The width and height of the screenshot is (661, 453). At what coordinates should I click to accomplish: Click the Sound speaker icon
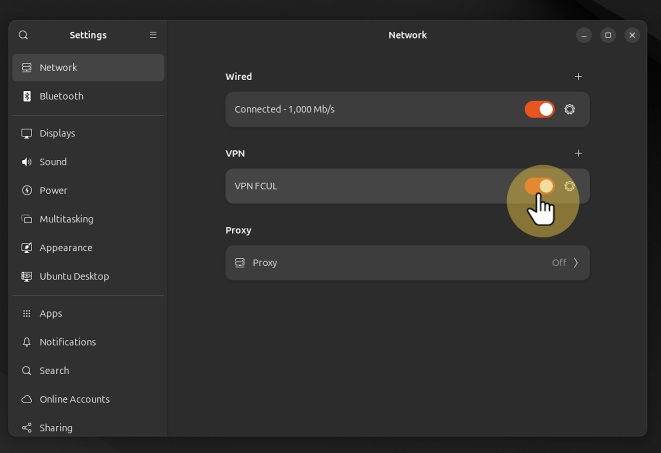27,162
